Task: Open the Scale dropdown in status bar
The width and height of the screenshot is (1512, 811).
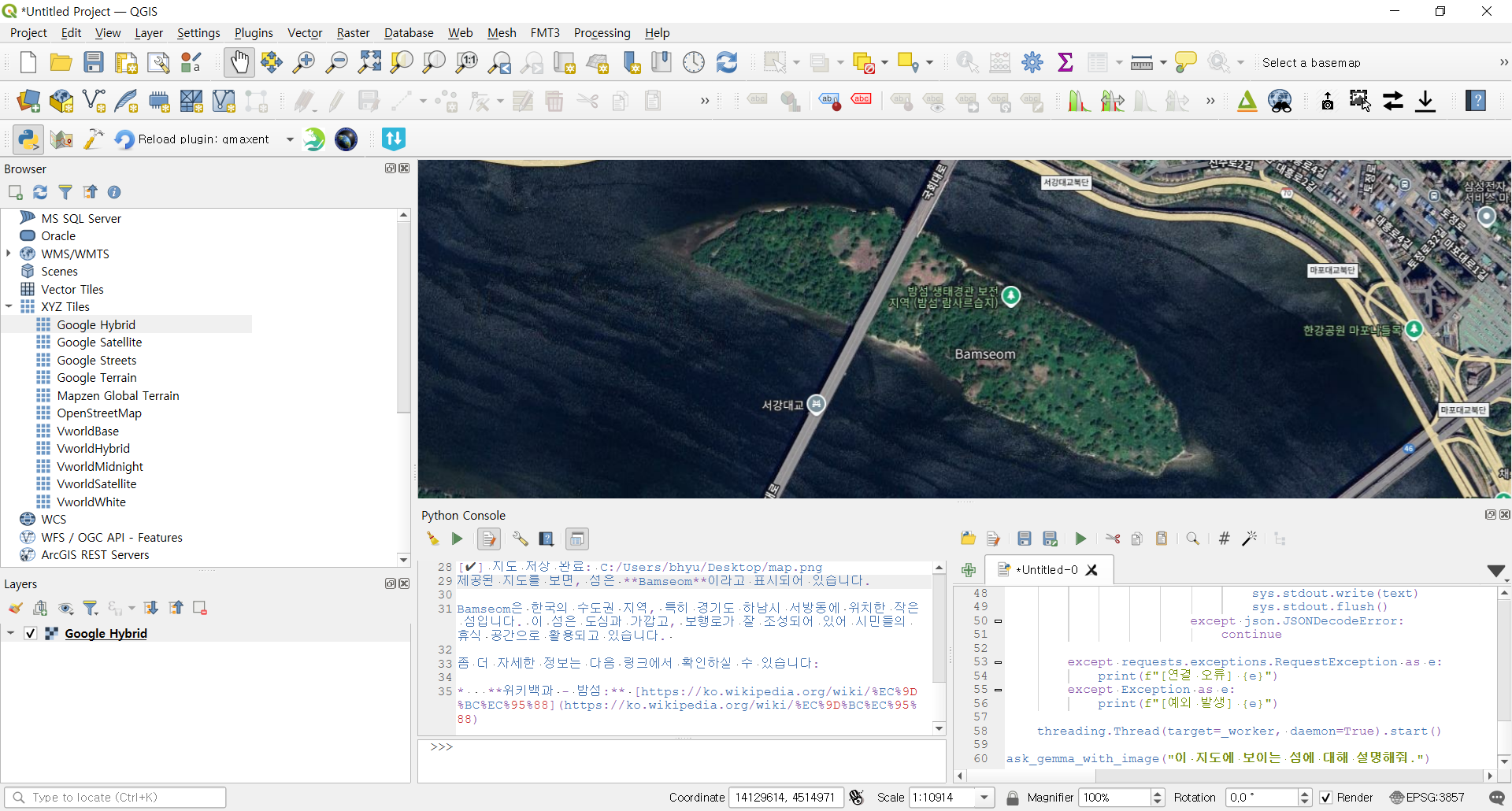Action: pyautogui.click(x=984, y=798)
